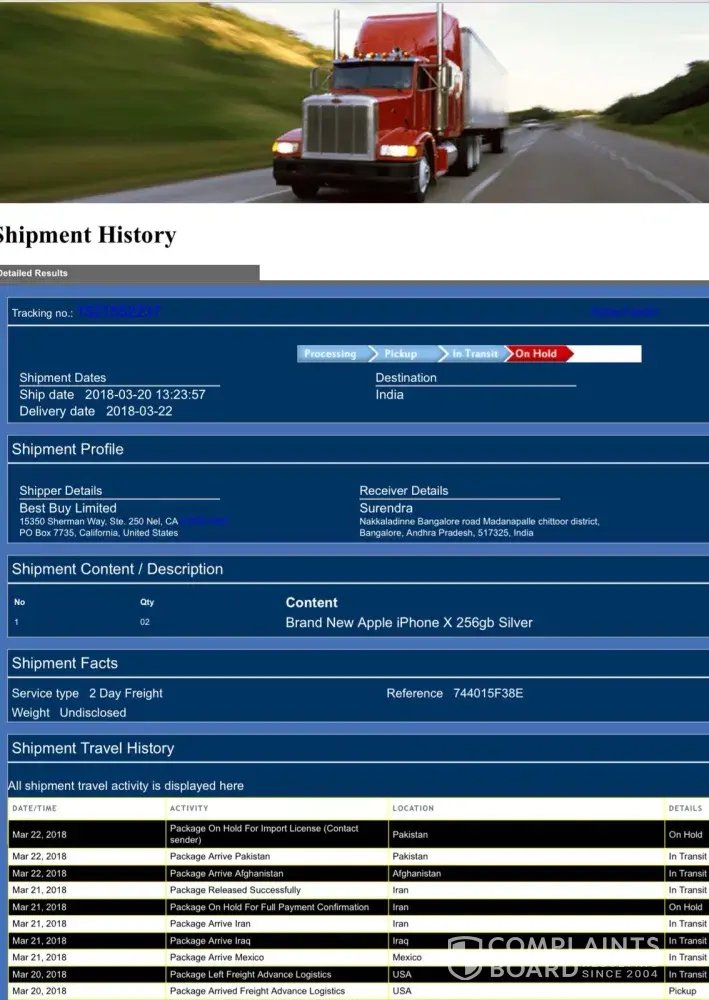Click the shipper name Best Buy Limited
709x1000 pixels.
[68, 508]
